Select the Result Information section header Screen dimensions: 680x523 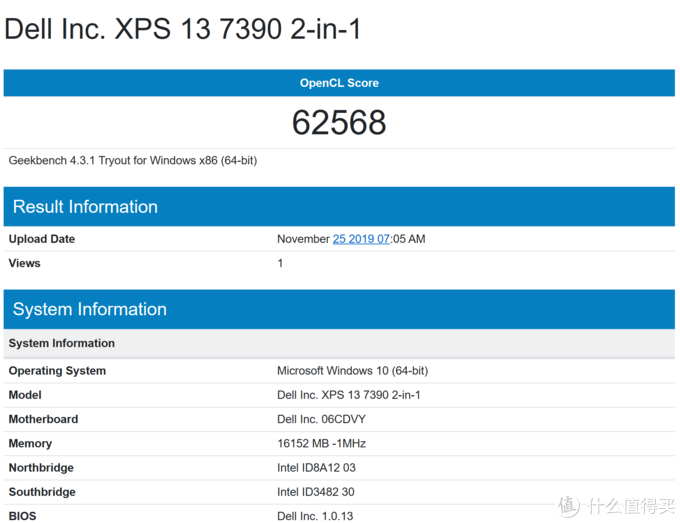point(85,207)
